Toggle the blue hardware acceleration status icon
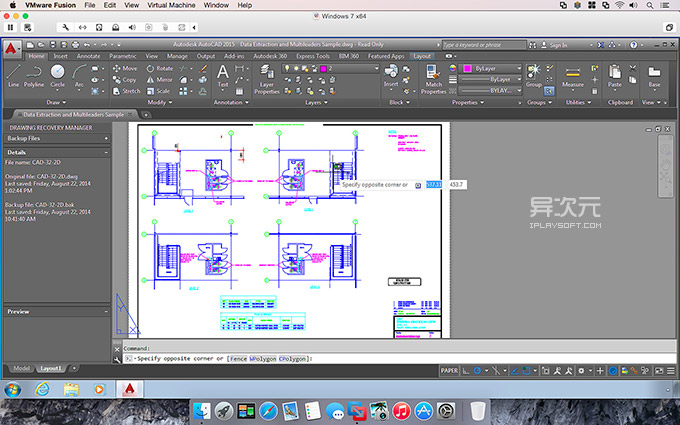This screenshot has height=425, width=680. [x=613, y=371]
